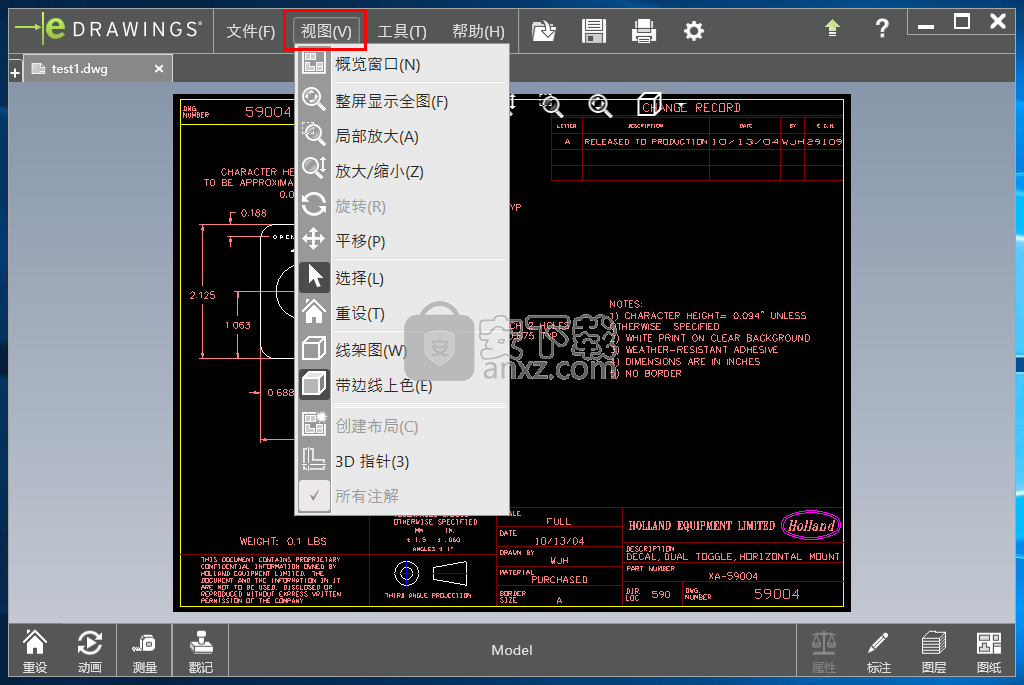
Task: Choose 3D 指针(3) menu entry
Action: (x=402, y=461)
